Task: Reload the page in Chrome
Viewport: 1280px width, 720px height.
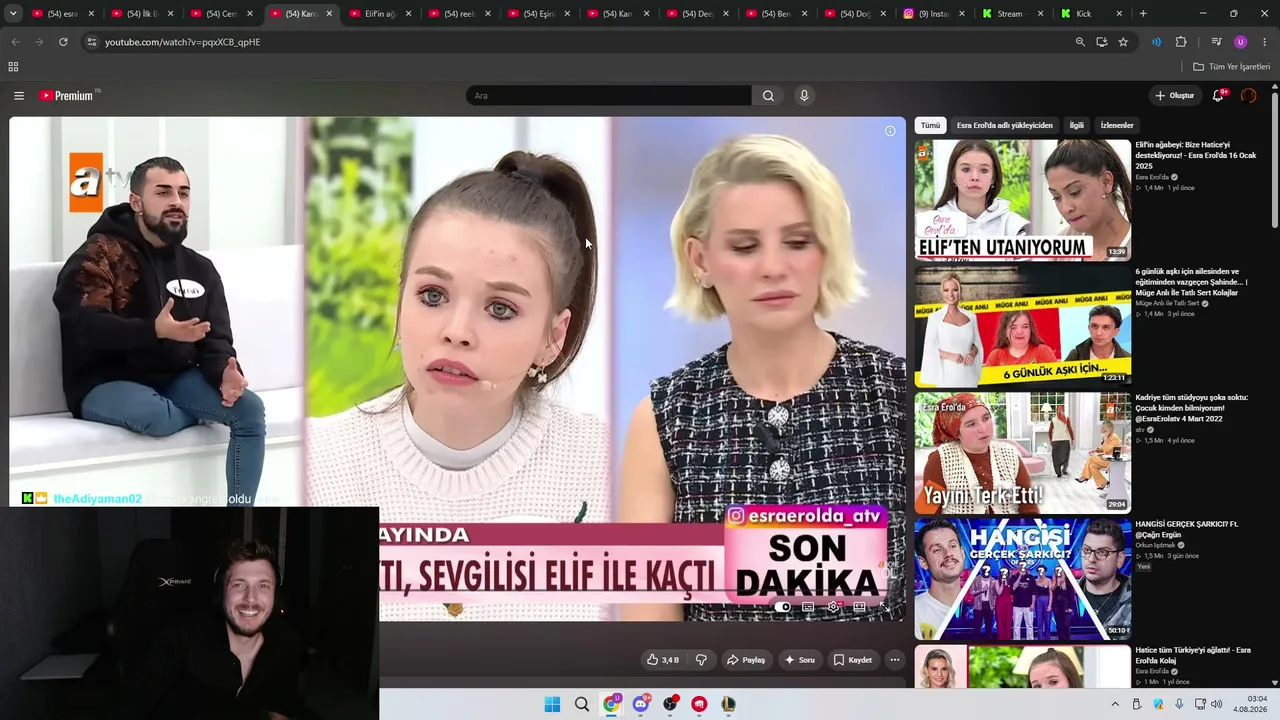Action: coord(63,42)
